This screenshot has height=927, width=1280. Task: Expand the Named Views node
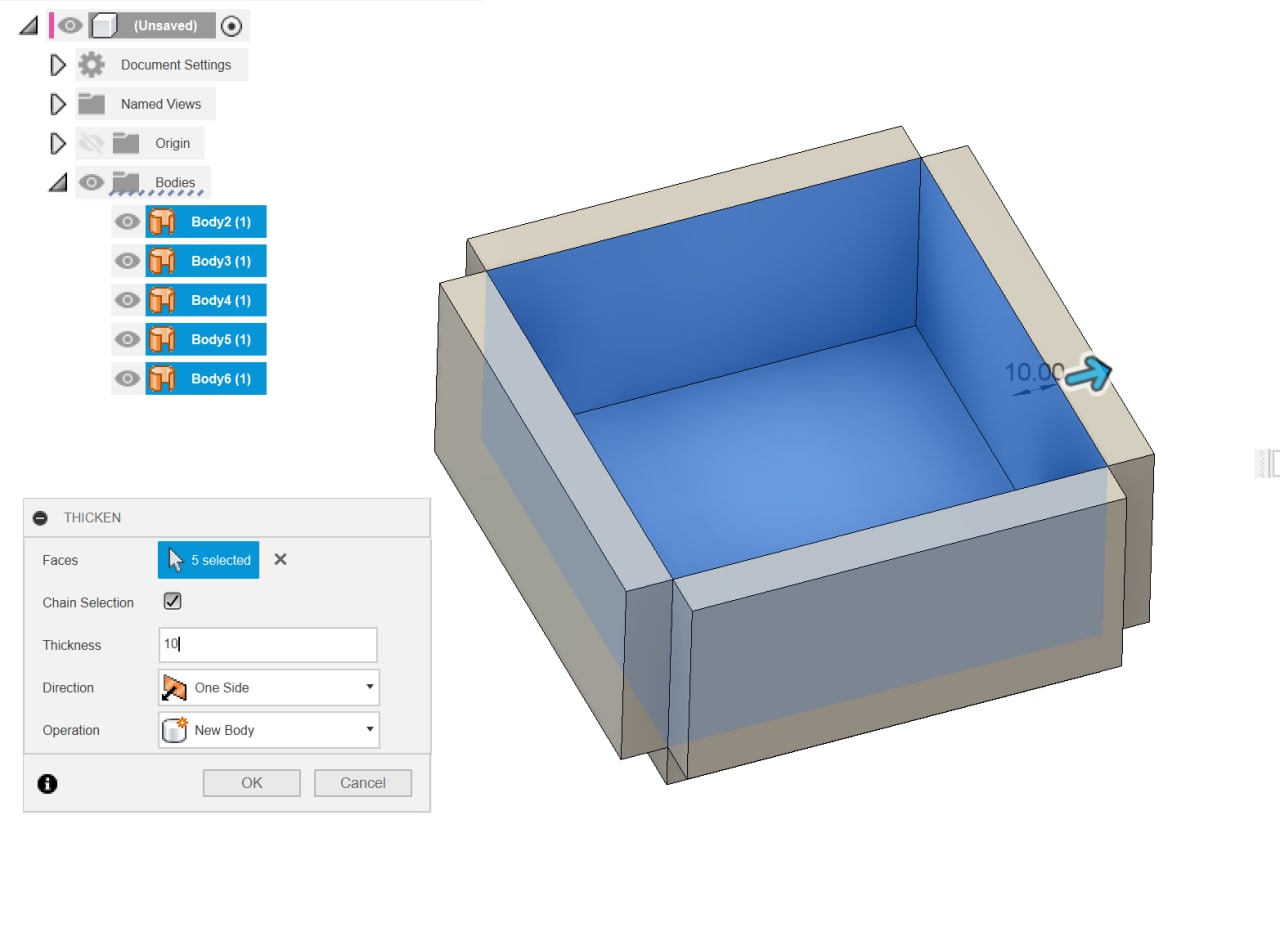coord(58,104)
